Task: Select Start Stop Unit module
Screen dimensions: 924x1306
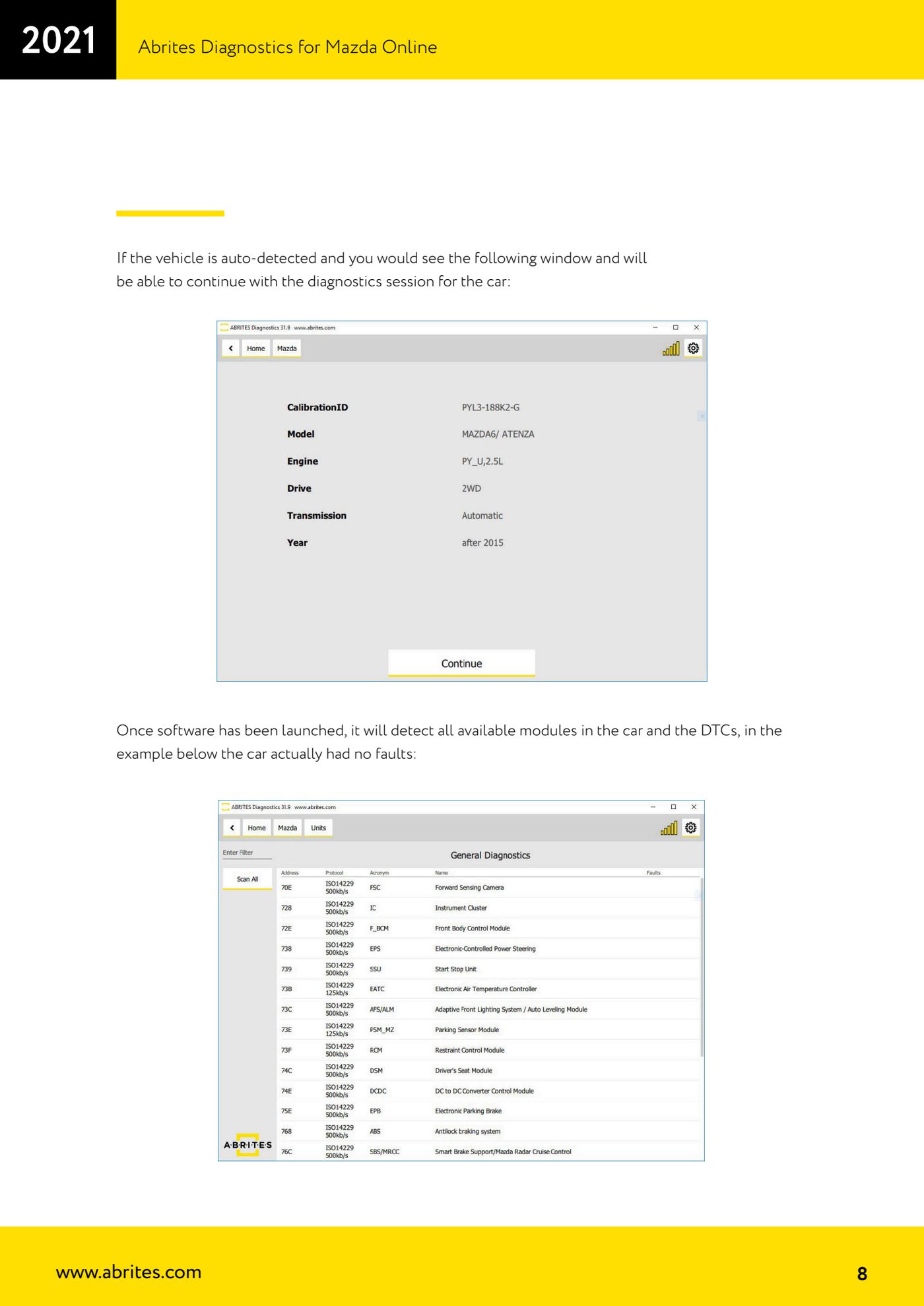Action: (x=488, y=969)
